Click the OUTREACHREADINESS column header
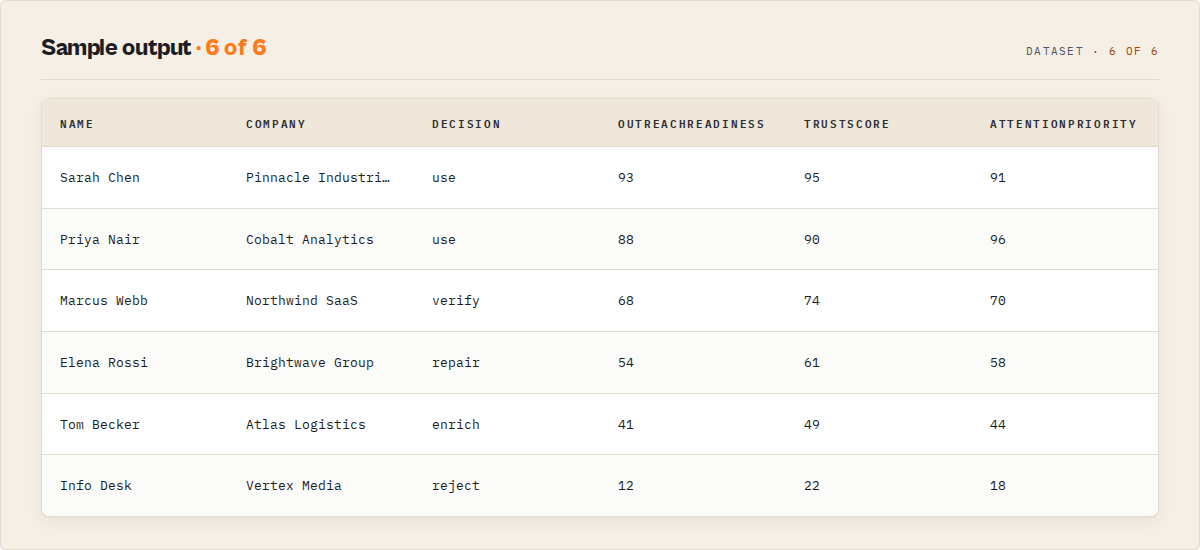The height and width of the screenshot is (550, 1200). pyautogui.click(x=691, y=124)
